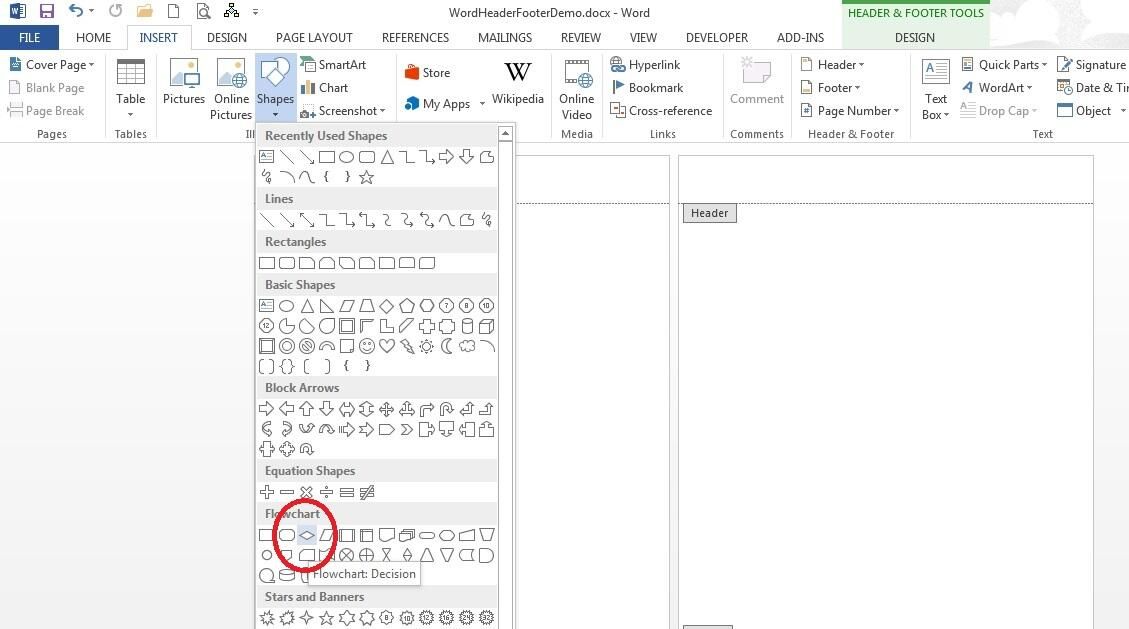This screenshot has width=1129, height=629.
Task: Expand the Page Number menu
Action: pos(850,110)
